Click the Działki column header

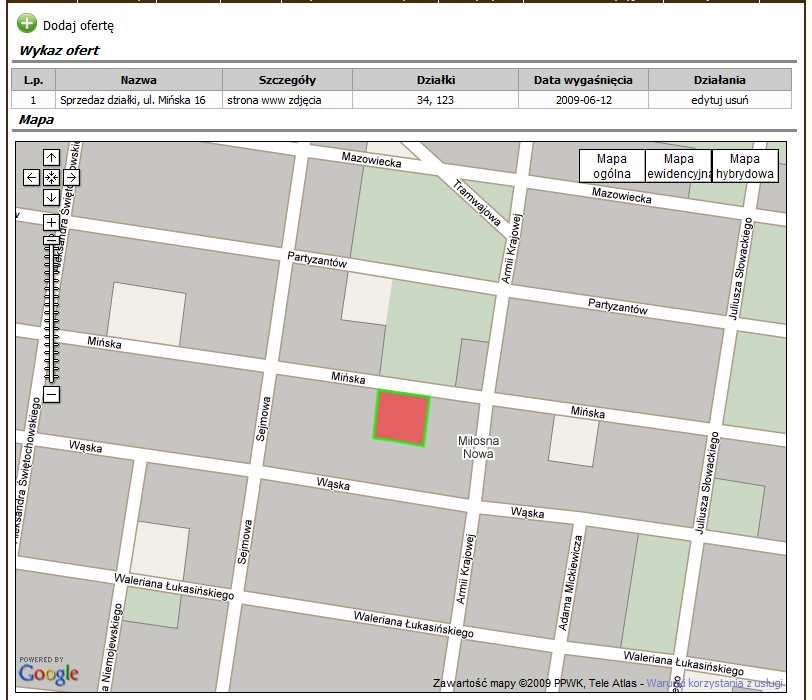pos(436,80)
